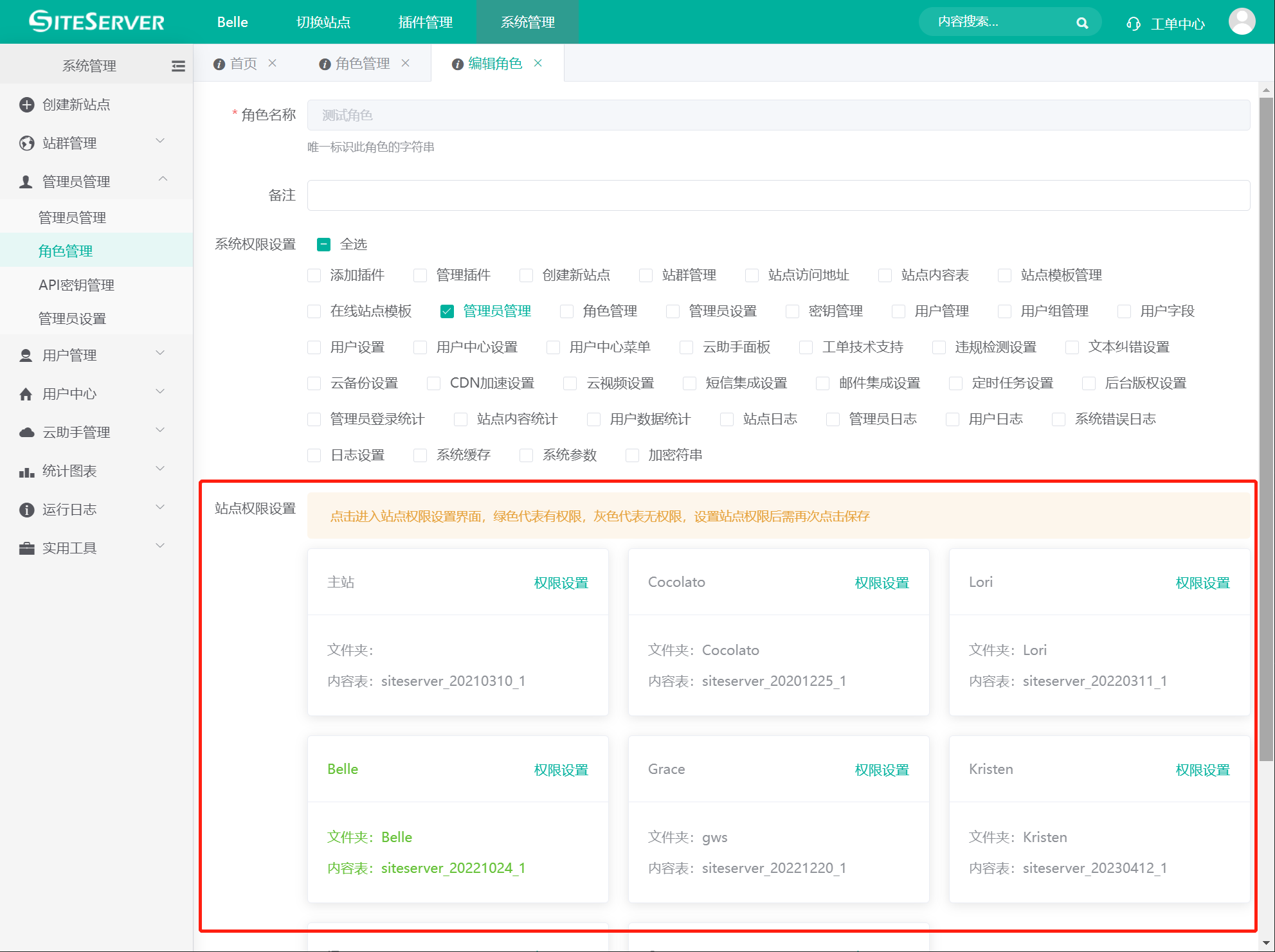Close the 角色管理 tab
Viewport: 1275px width, 952px height.
[406, 63]
